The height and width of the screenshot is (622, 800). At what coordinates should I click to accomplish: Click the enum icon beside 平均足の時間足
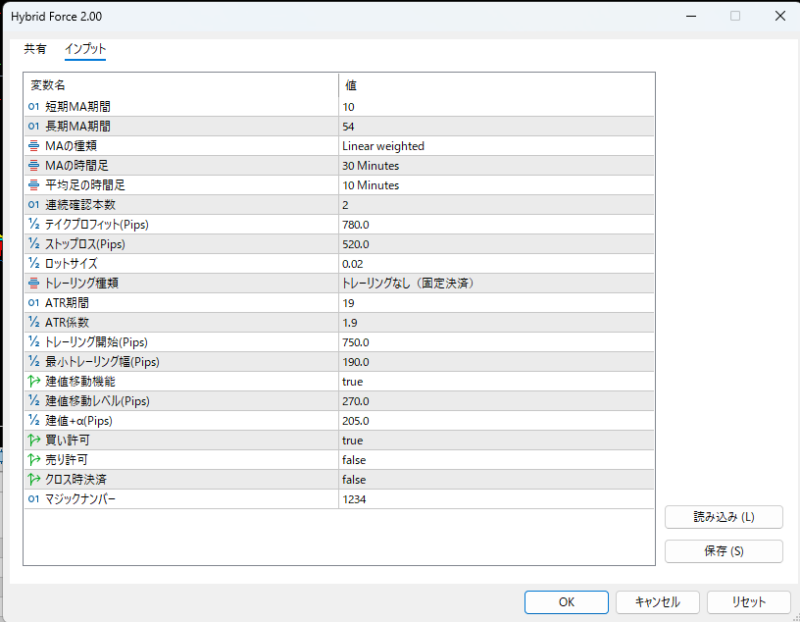tap(34, 185)
